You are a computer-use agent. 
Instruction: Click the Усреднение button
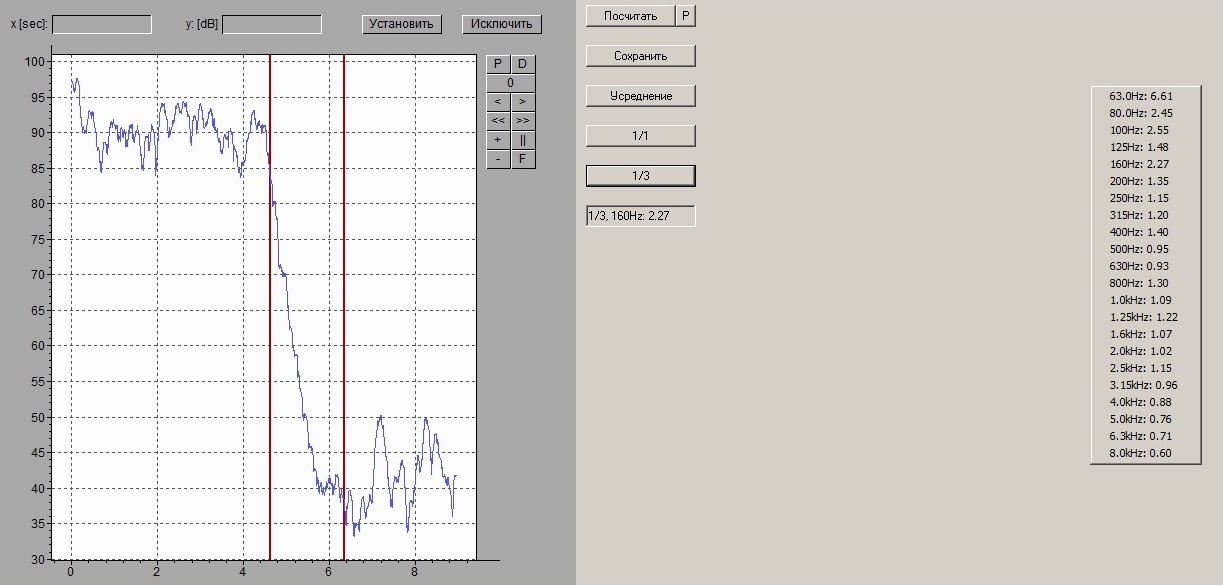(x=640, y=96)
